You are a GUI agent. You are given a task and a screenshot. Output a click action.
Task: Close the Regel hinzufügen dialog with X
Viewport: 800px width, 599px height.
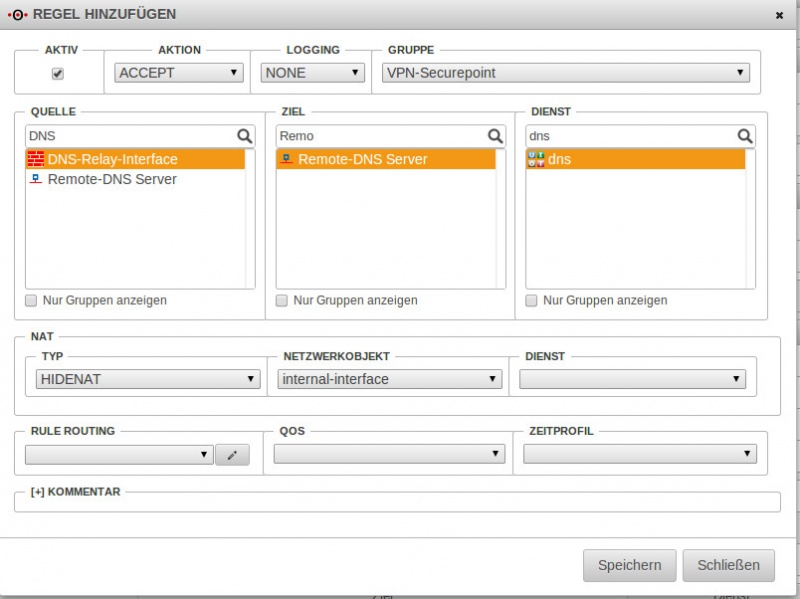pos(779,16)
